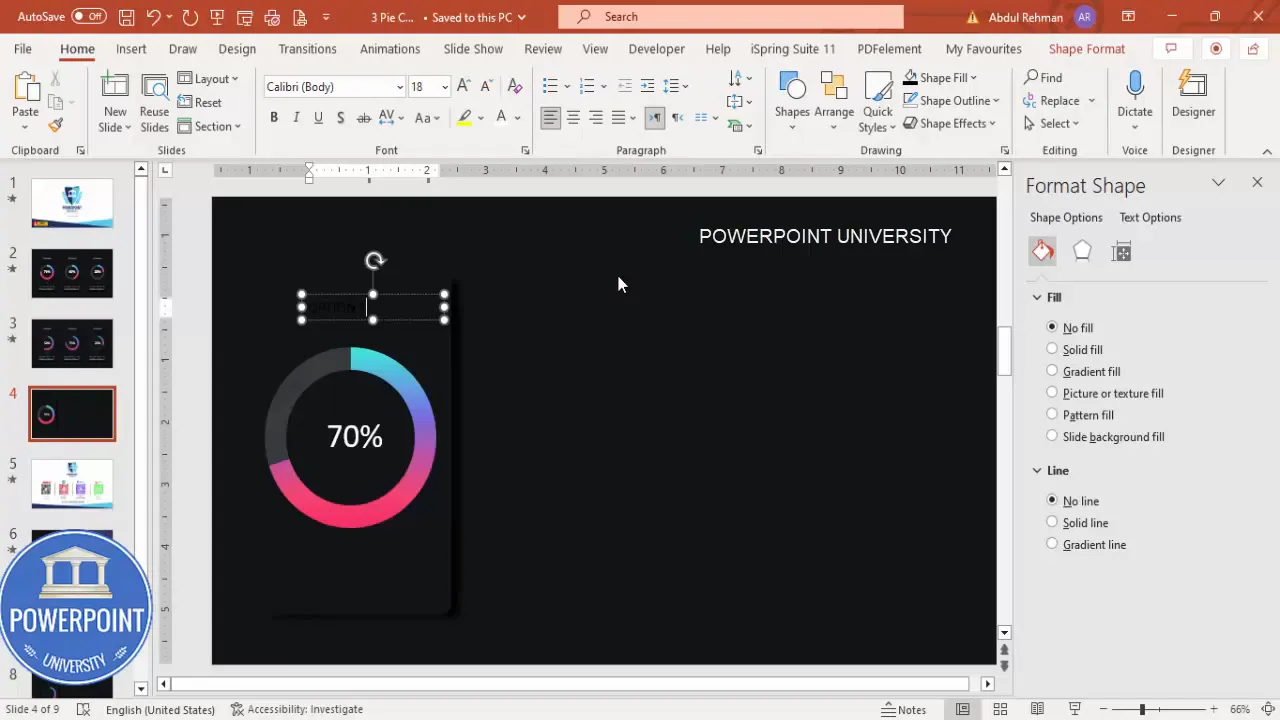Open the Slide Show tab

pyautogui.click(x=473, y=49)
